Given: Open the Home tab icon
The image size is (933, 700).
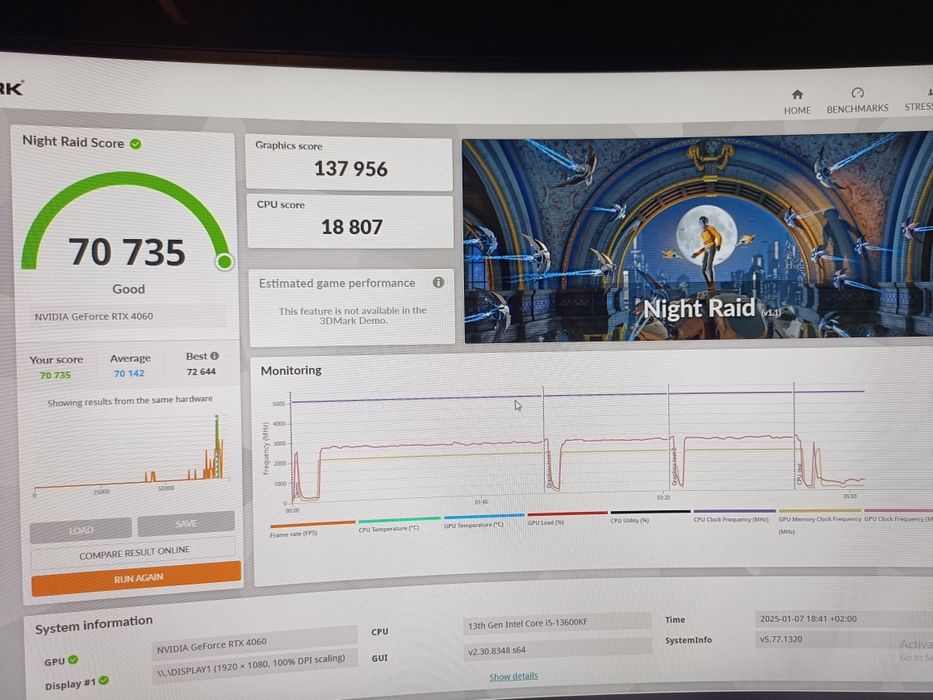Looking at the screenshot, I should (x=797, y=95).
